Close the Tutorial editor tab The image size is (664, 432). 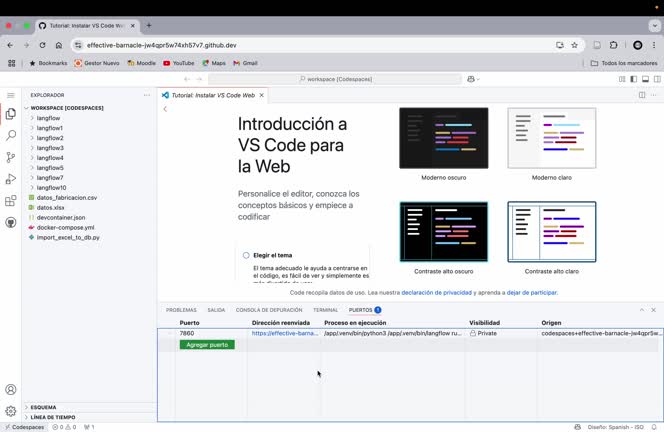(261, 95)
